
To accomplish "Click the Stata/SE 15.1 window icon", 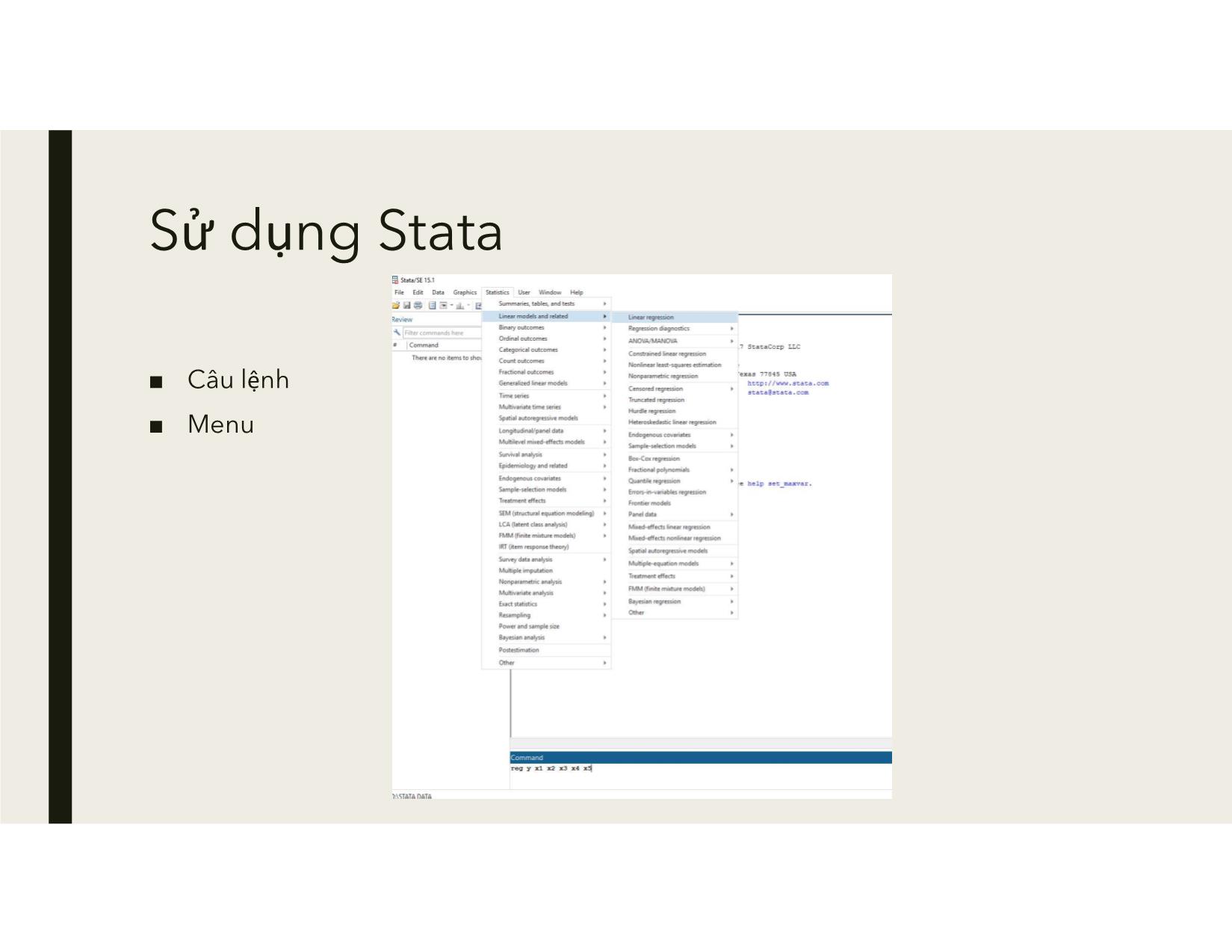I will click(395, 280).
